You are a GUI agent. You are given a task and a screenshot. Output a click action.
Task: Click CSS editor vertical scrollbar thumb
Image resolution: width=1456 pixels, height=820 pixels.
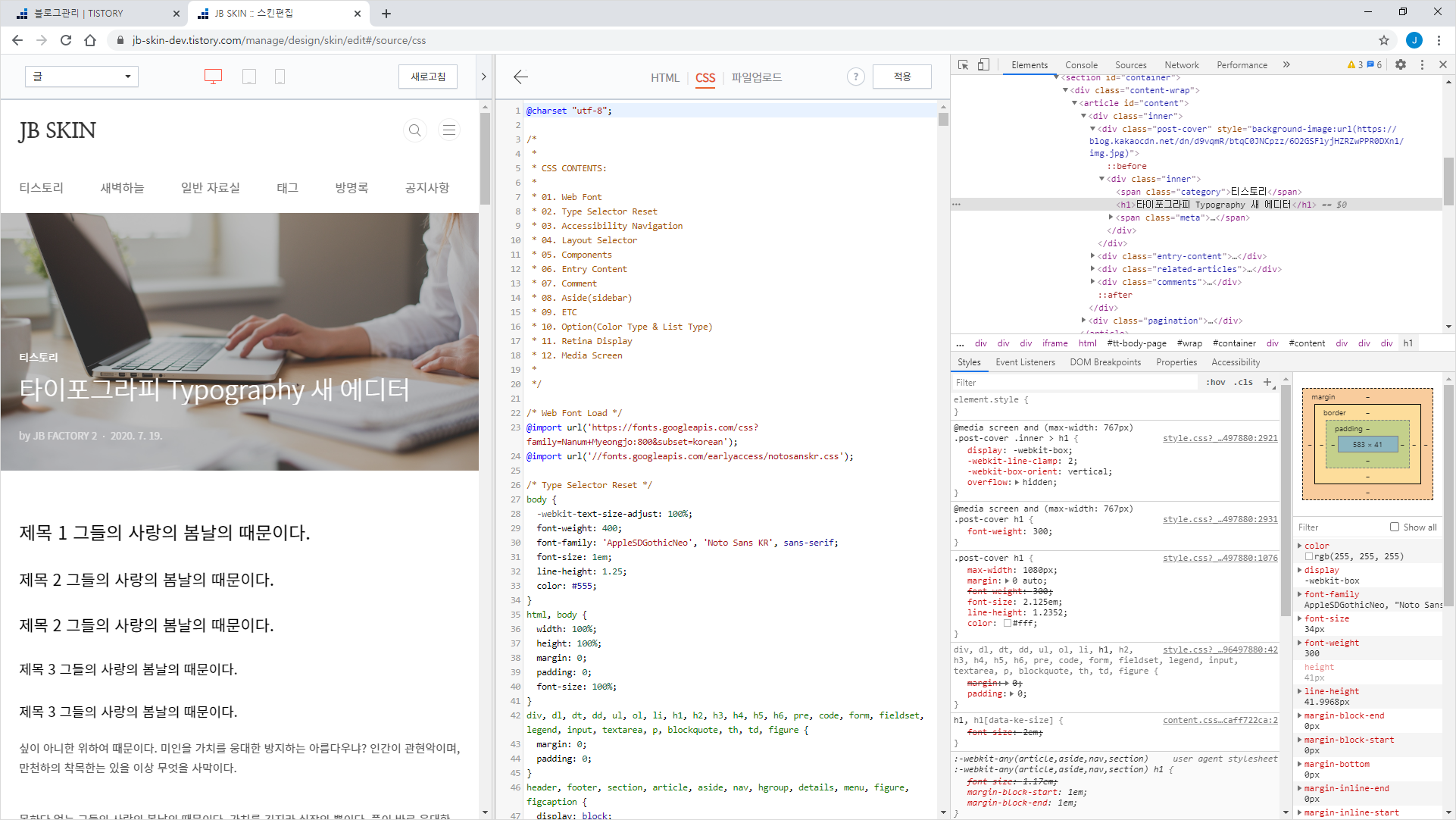943,118
